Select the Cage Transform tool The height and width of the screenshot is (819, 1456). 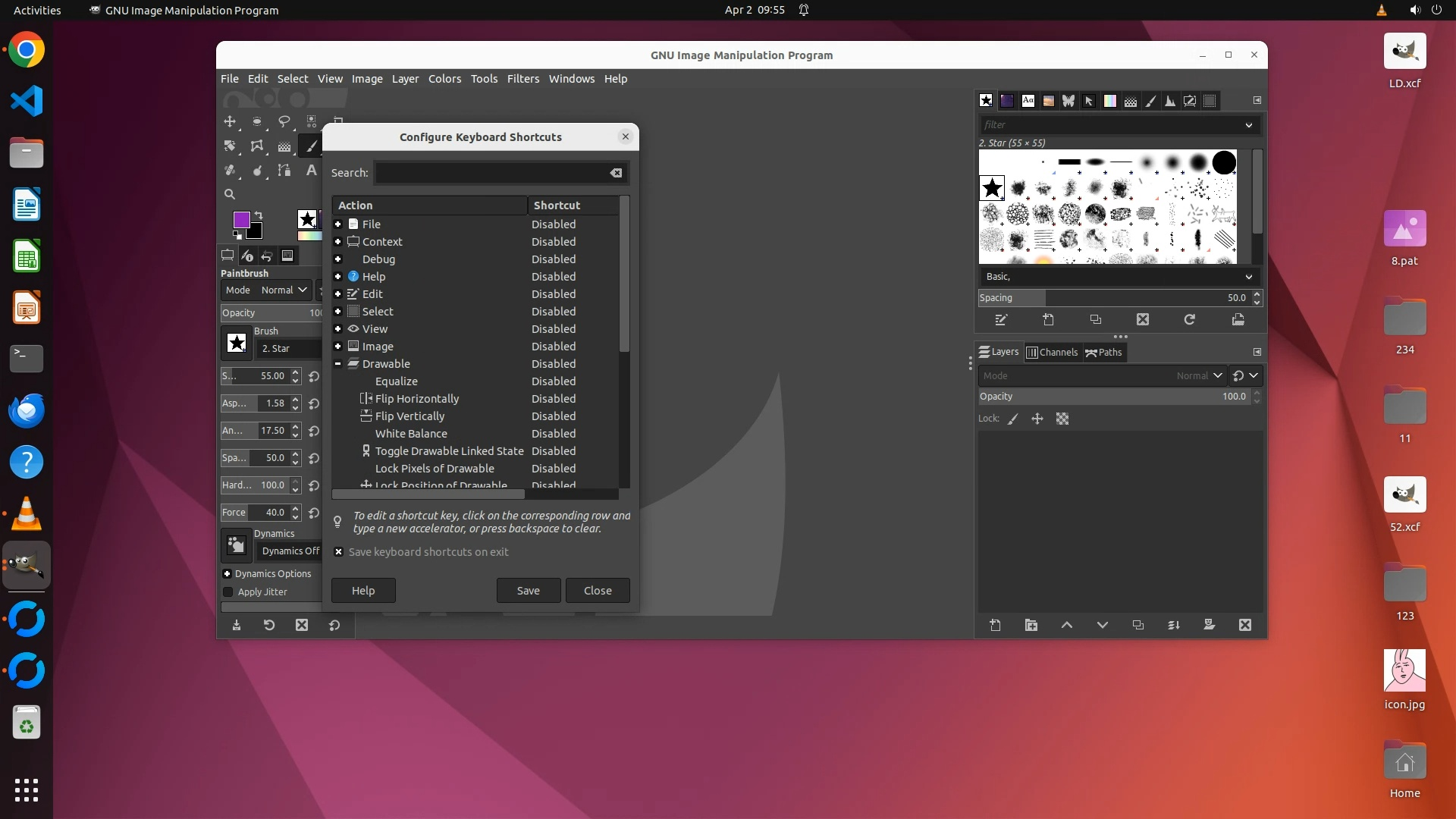(x=257, y=146)
